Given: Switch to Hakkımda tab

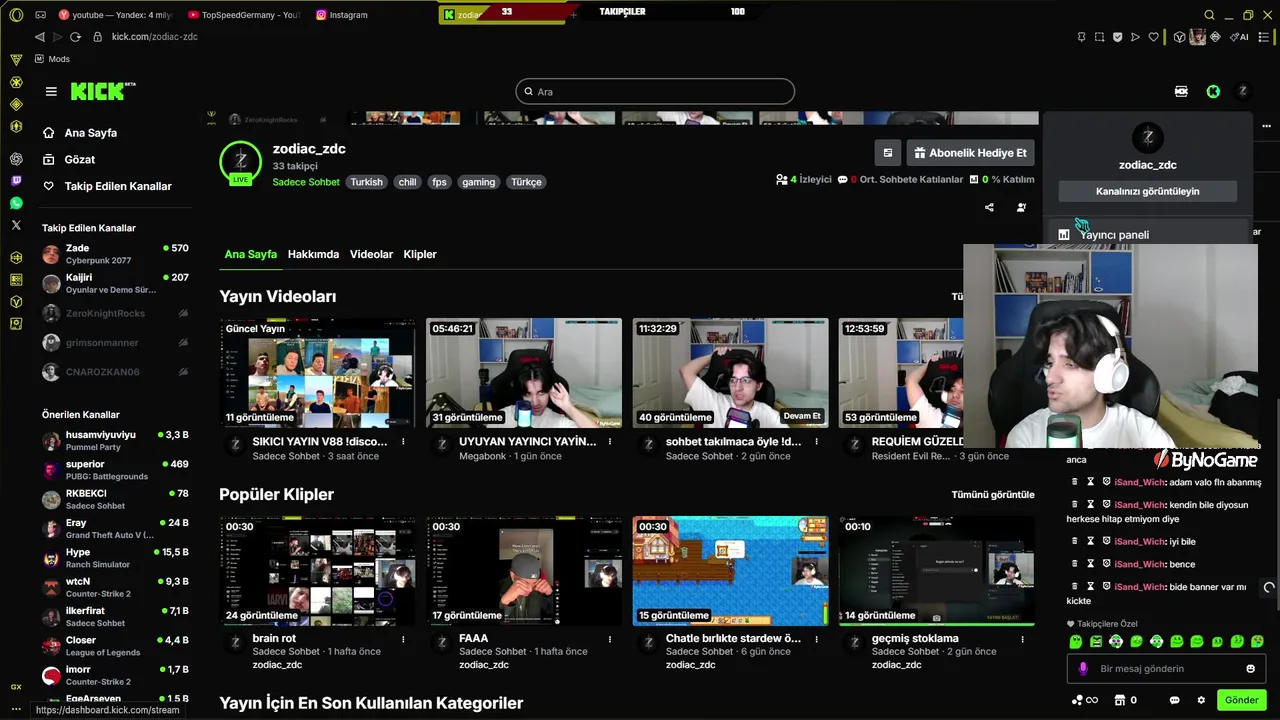Looking at the screenshot, I should [x=313, y=254].
